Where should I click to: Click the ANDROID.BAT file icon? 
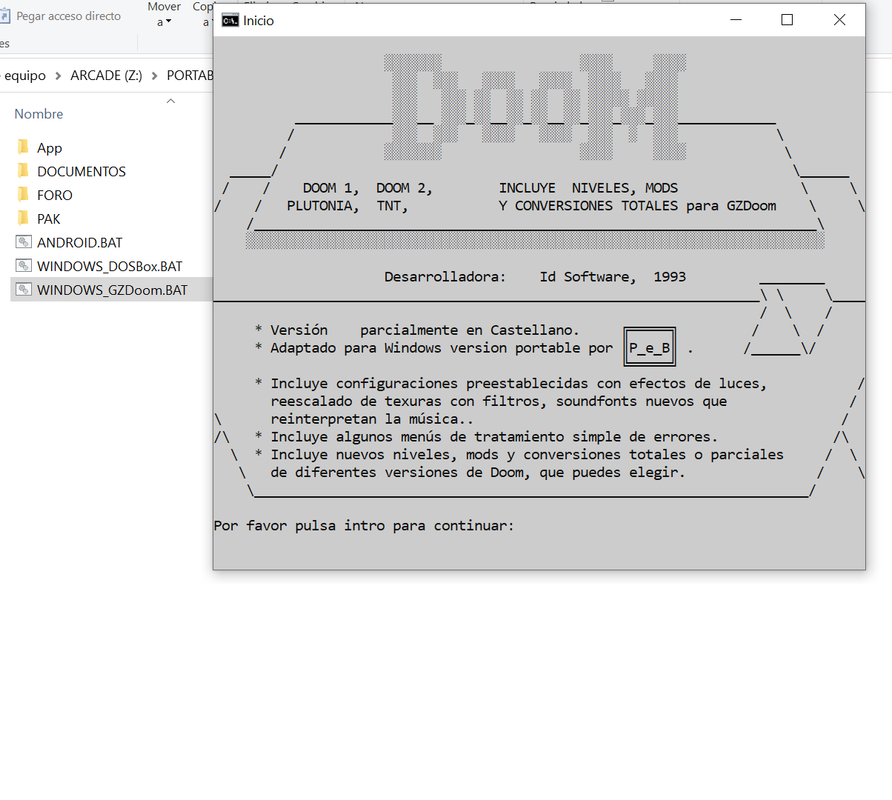(x=23, y=242)
